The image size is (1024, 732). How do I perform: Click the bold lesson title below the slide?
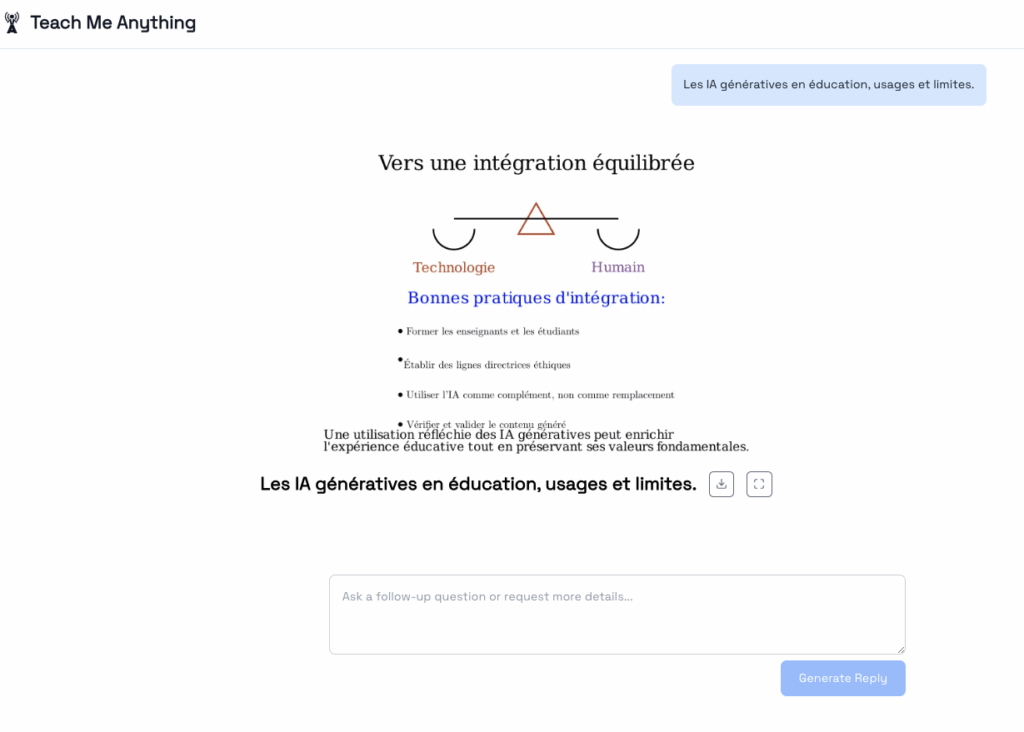click(478, 484)
